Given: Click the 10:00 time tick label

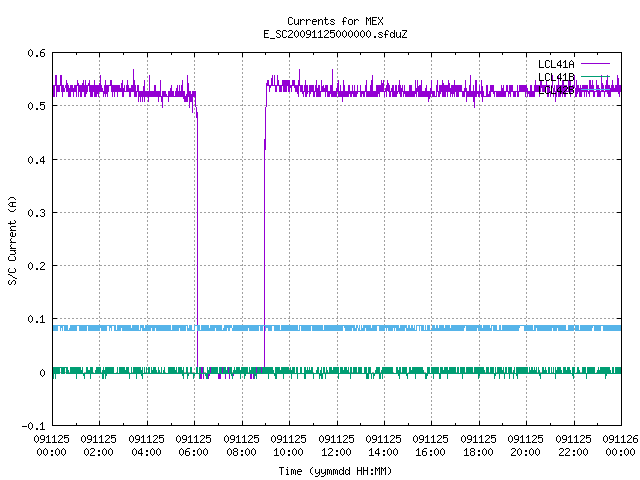Looking at the screenshot, I should pyautogui.click(x=288, y=452).
